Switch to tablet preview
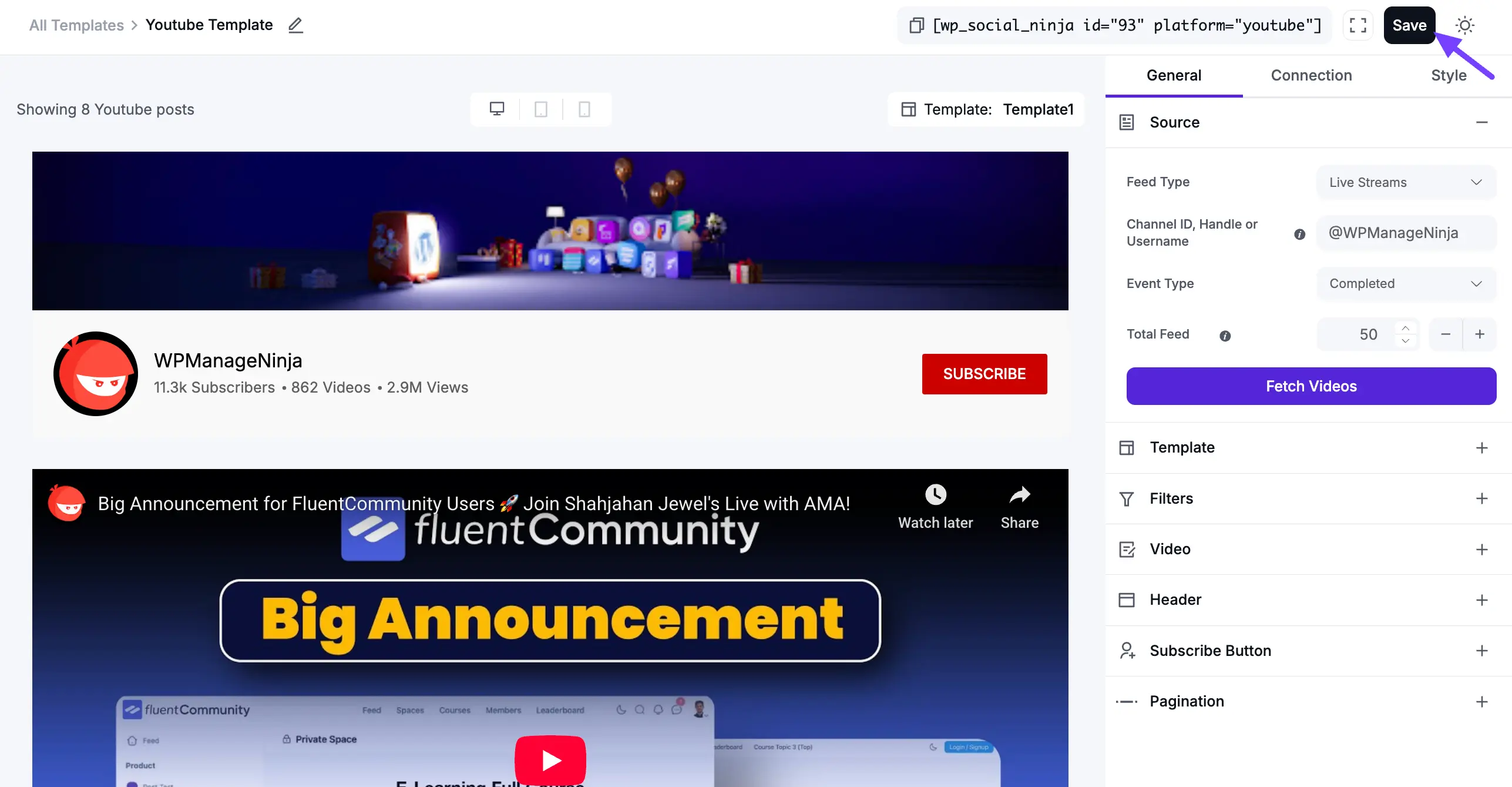This screenshot has height=787, width=1512. [541, 109]
